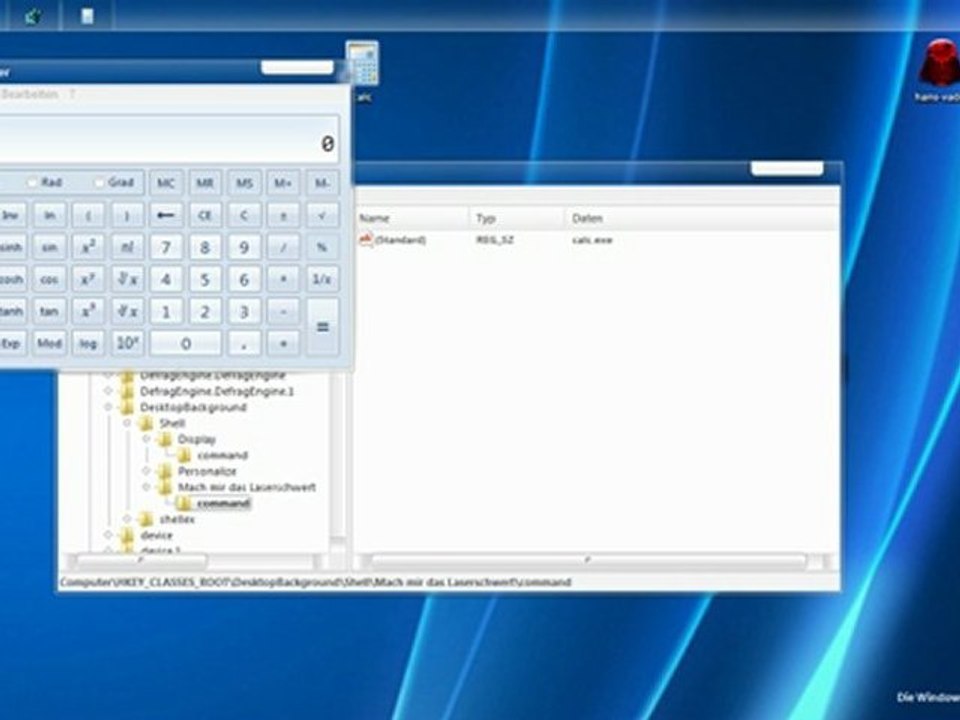Expand the shellex key
960x720 pixels.
tap(127, 519)
